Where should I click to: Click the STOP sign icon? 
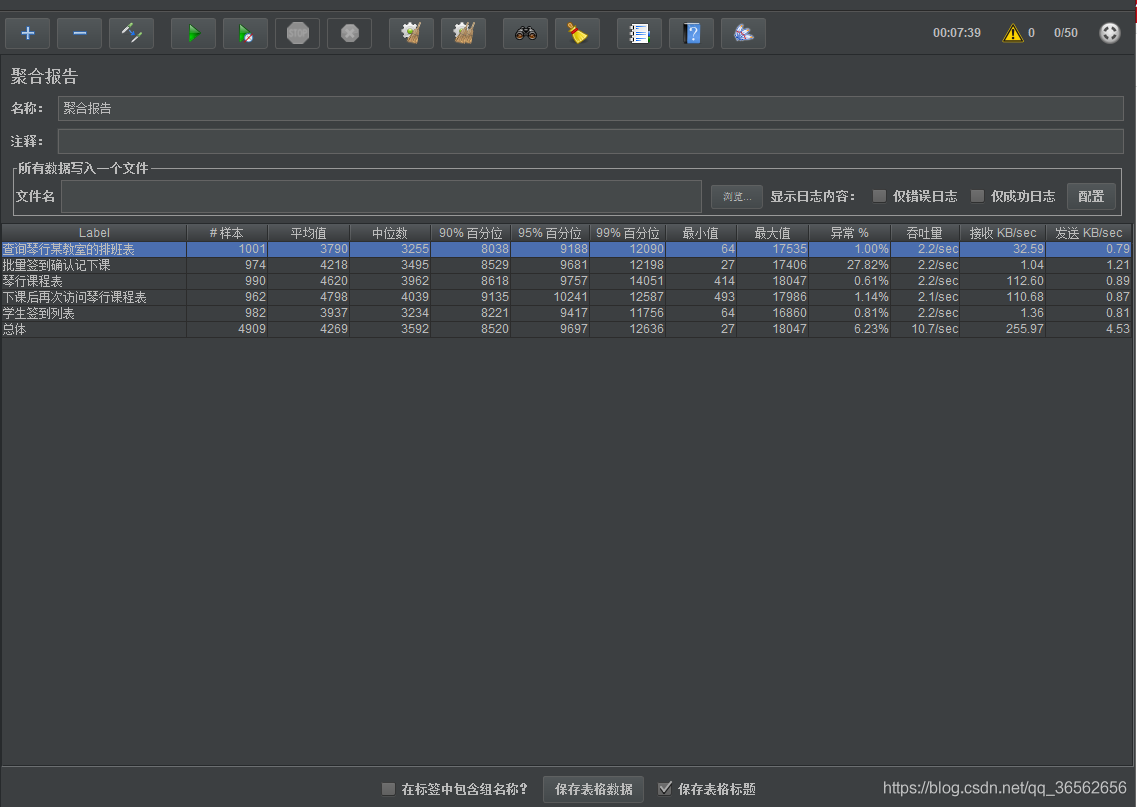click(298, 33)
